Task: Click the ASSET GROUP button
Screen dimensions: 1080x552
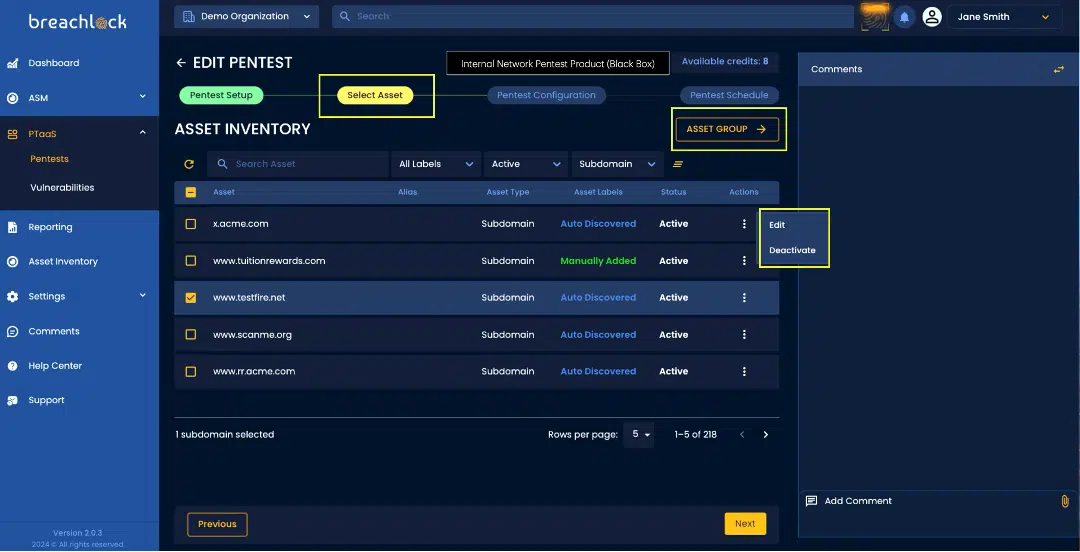Action: coord(727,130)
